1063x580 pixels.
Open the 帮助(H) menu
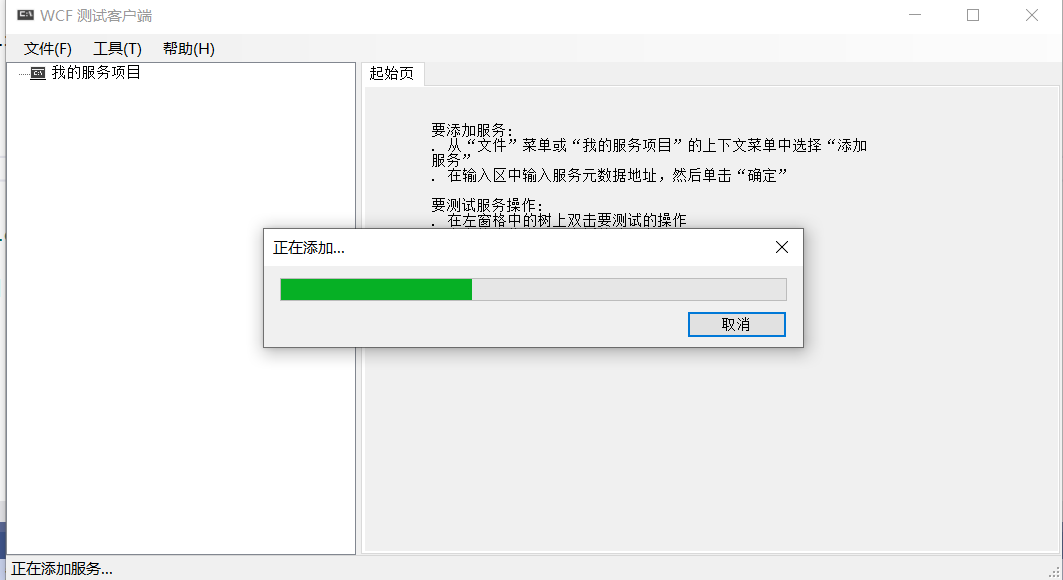click(188, 49)
